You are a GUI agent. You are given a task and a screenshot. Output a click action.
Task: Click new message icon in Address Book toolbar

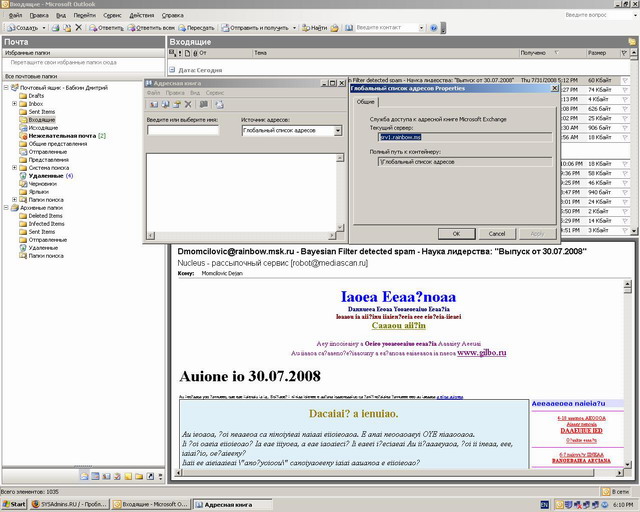click(219, 105)
